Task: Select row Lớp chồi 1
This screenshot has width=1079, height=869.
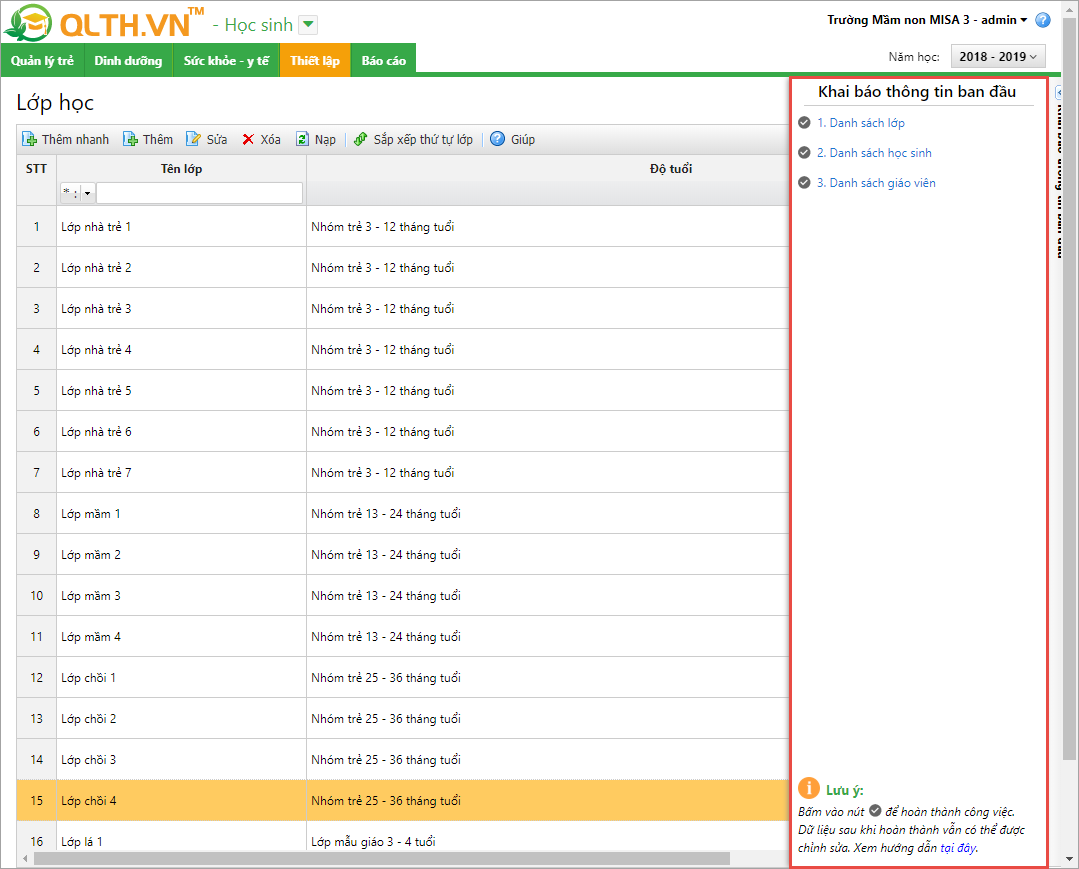Action: [403, 678]
